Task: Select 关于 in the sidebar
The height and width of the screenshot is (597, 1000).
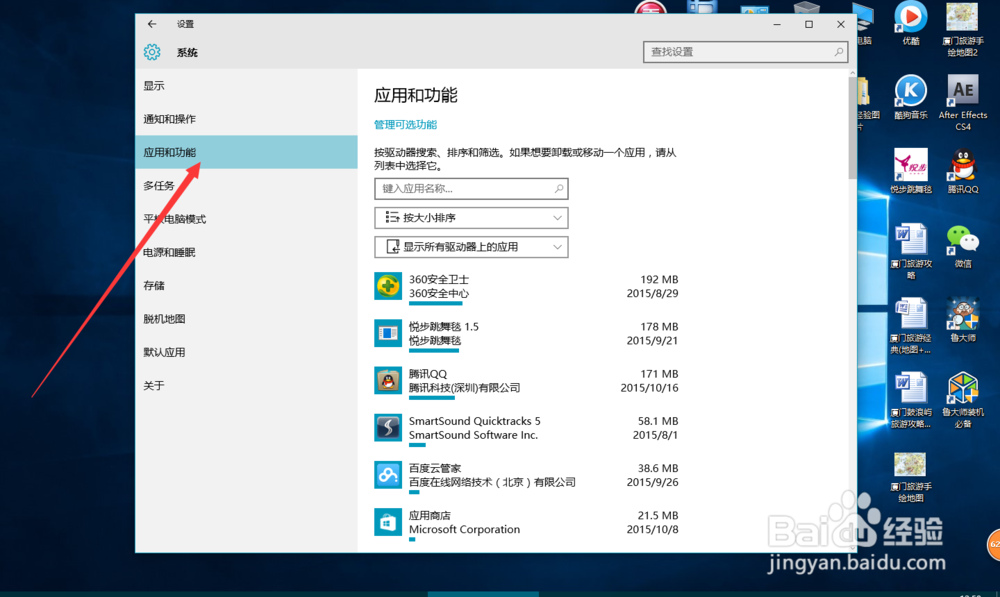Action: (x=246, y=385)
